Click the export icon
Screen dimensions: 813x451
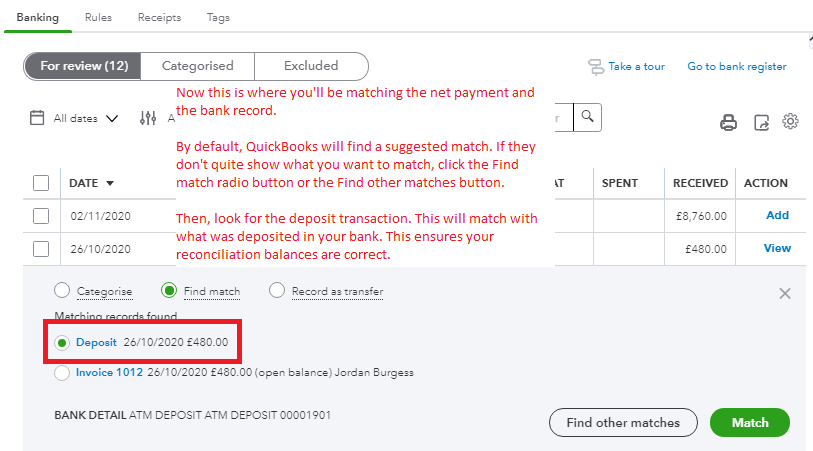coord(761,123)
